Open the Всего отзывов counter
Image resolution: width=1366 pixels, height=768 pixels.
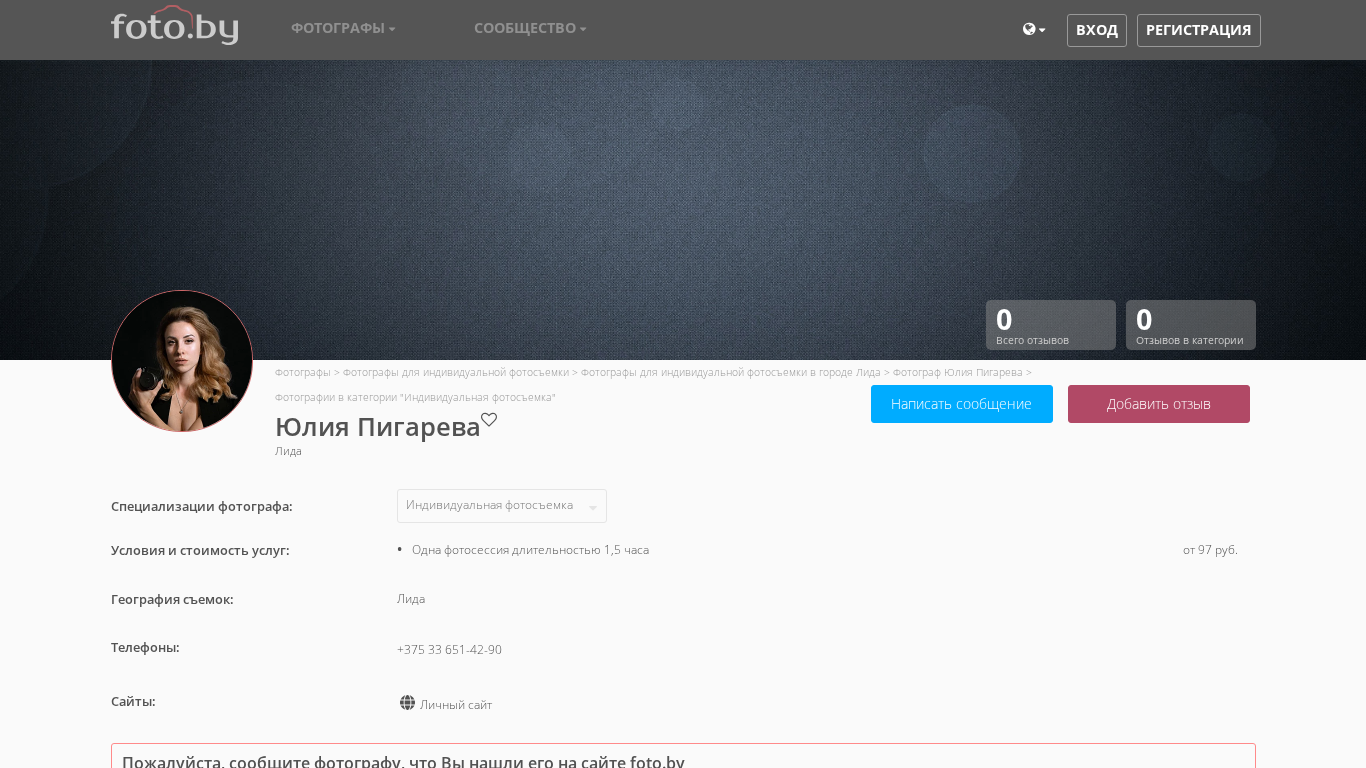pos(1050,325)
